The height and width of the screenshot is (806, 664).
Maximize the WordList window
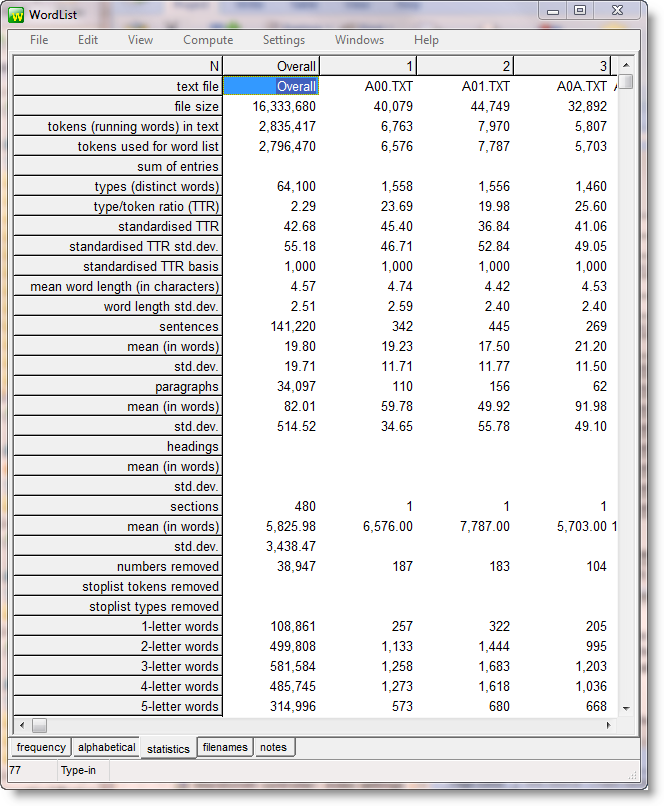[x=580, y=10]
